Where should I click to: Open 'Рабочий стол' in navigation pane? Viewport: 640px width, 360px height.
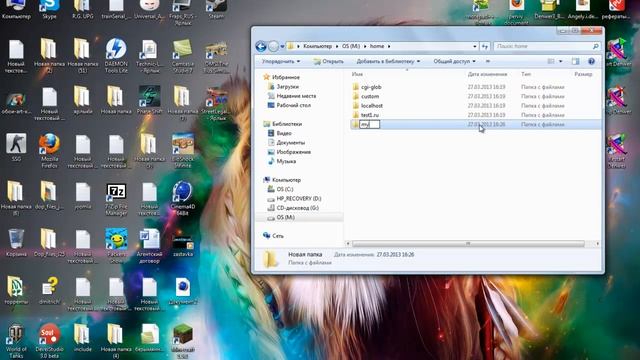(293, 105)
